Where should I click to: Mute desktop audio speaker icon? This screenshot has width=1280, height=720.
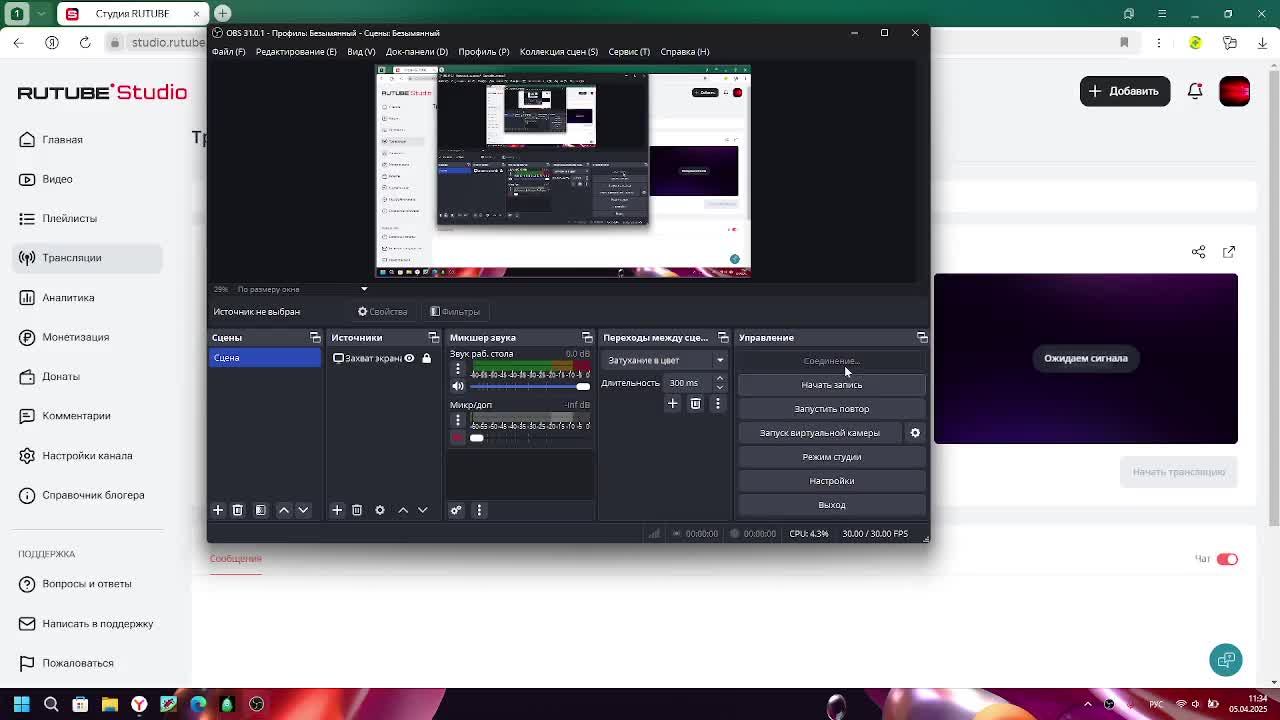(x=458, y=386)
